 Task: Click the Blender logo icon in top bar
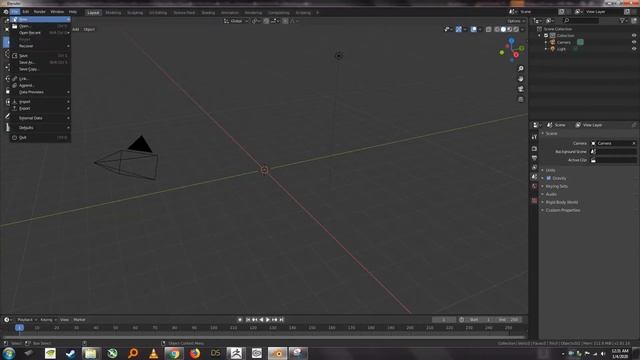pyautogui.click(x=6, y=12)
